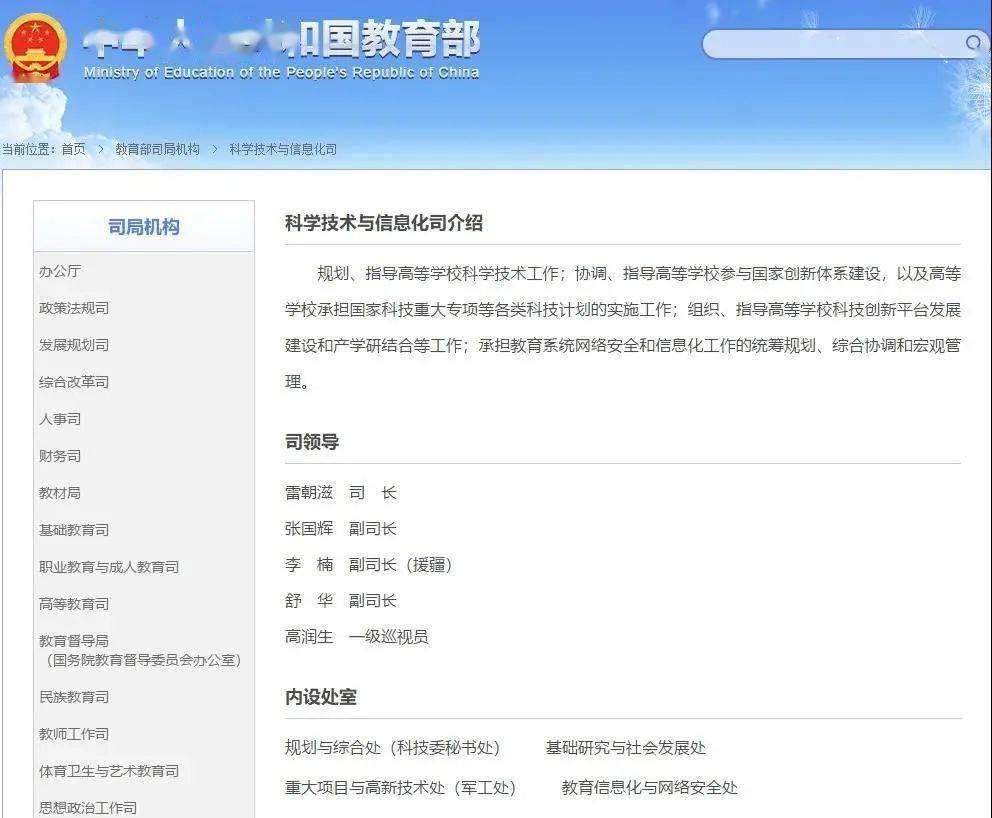Click the national emblem logo

[x=35, y=47]
